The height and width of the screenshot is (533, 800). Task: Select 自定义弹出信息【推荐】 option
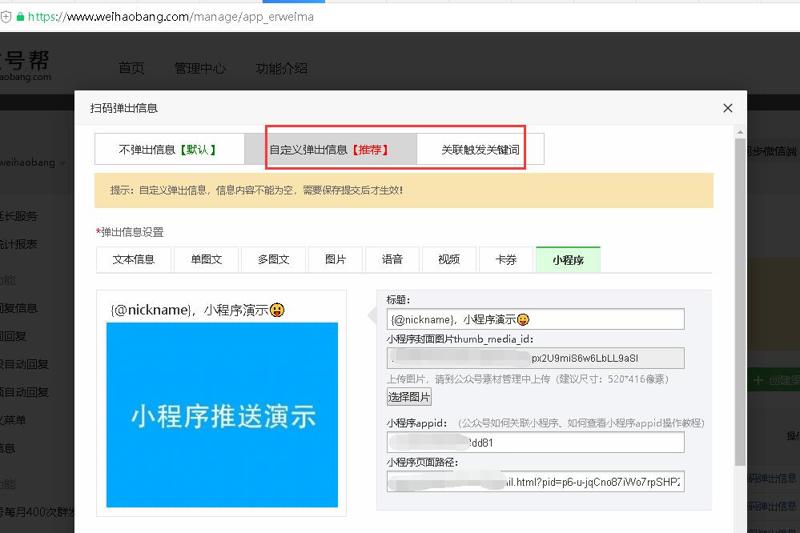[x=331, y=149]
